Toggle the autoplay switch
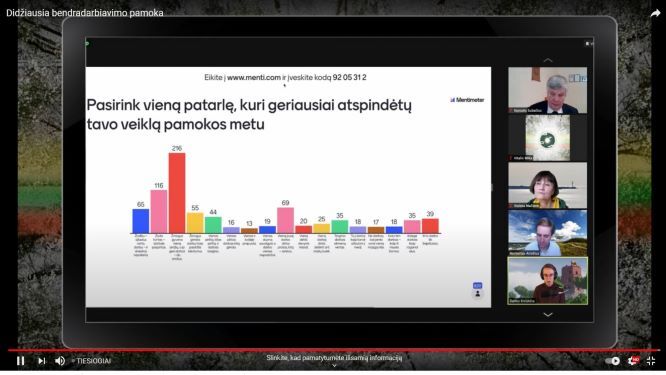666x375 pixels. pyautogui.click(x=612, y=361)
